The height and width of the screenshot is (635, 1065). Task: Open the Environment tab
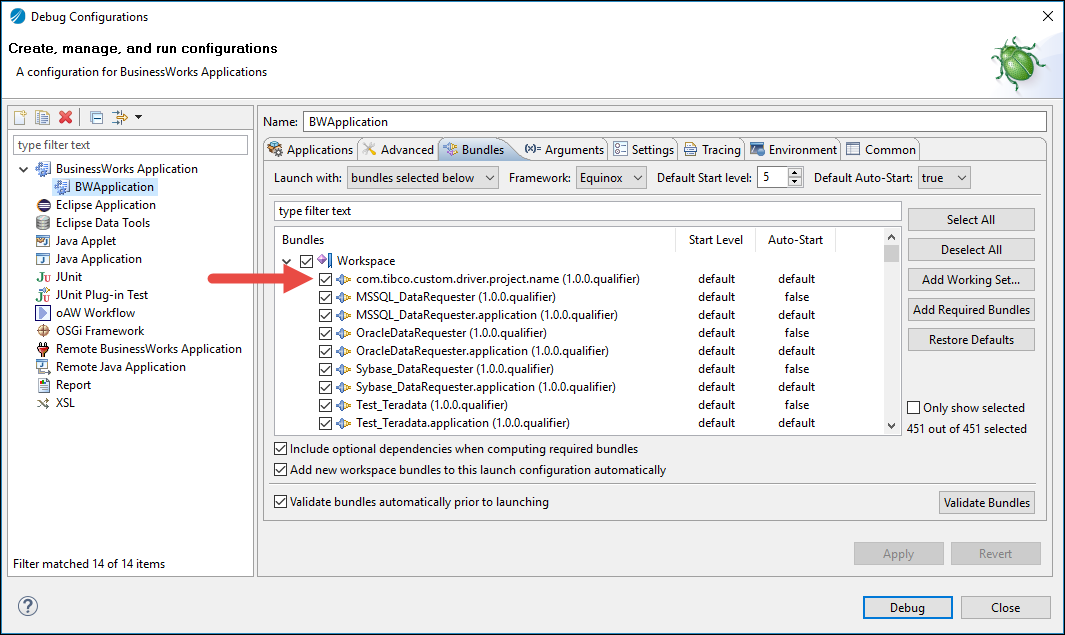793,150
